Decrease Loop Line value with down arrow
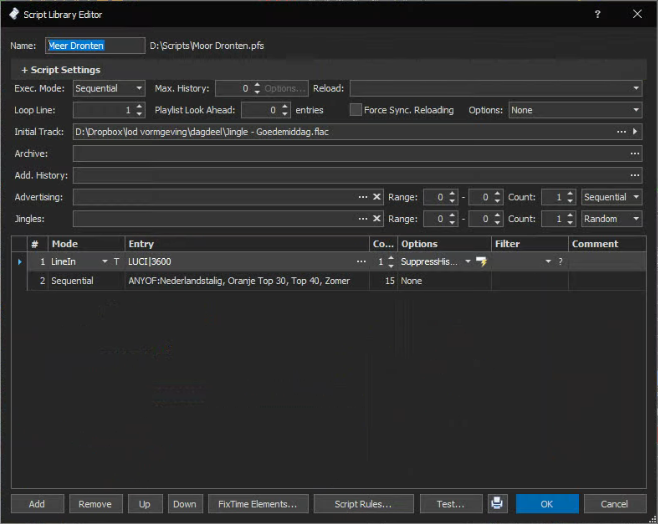Viewport: 658px width, 524px height. (x=139, y=113)
